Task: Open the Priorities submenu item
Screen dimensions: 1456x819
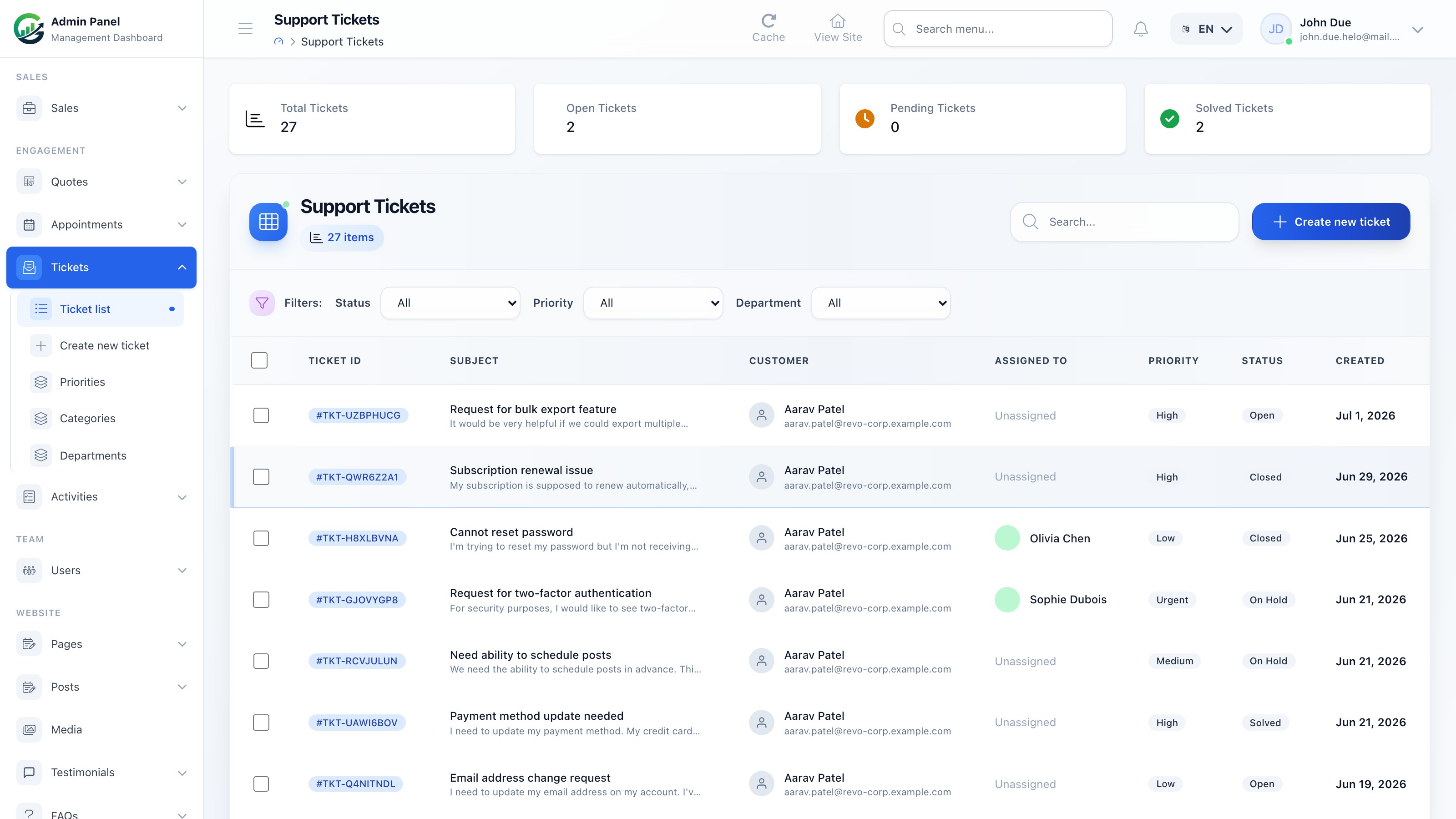Action: pos(101,382)
